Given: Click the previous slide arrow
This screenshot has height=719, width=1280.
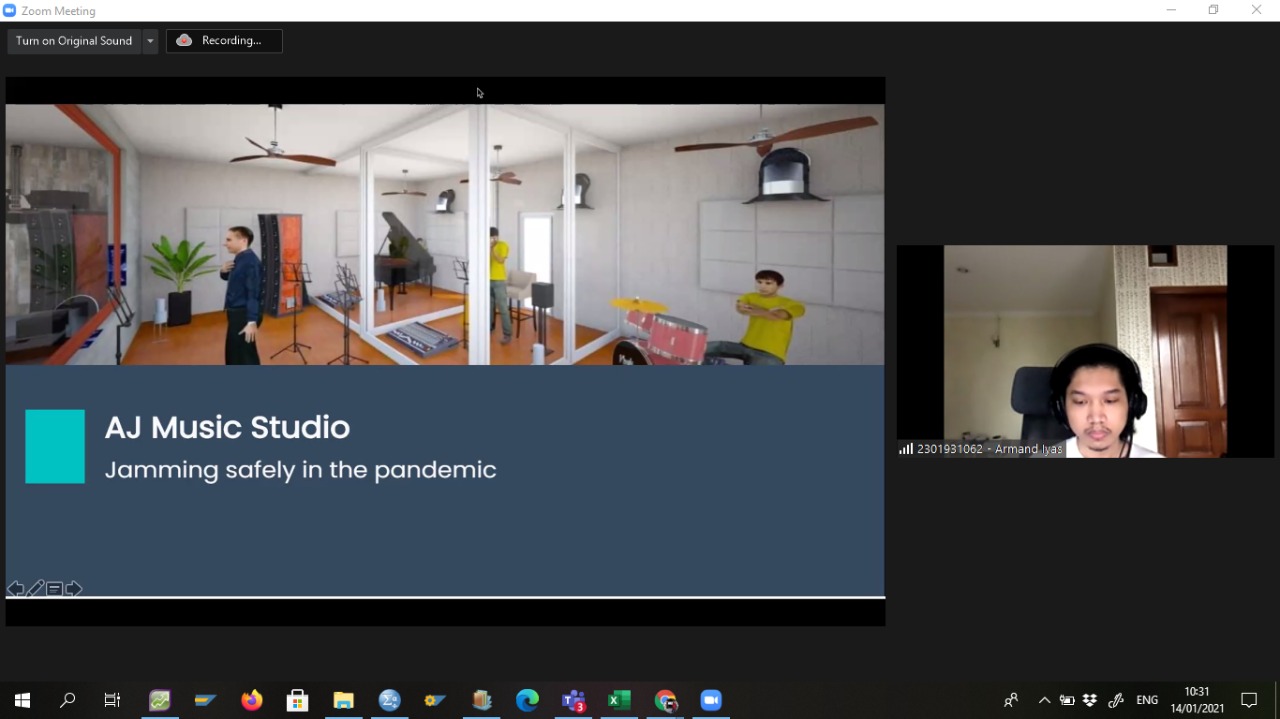Looking at the screenshot, I should pyautogui.click(x=15, y=589).
